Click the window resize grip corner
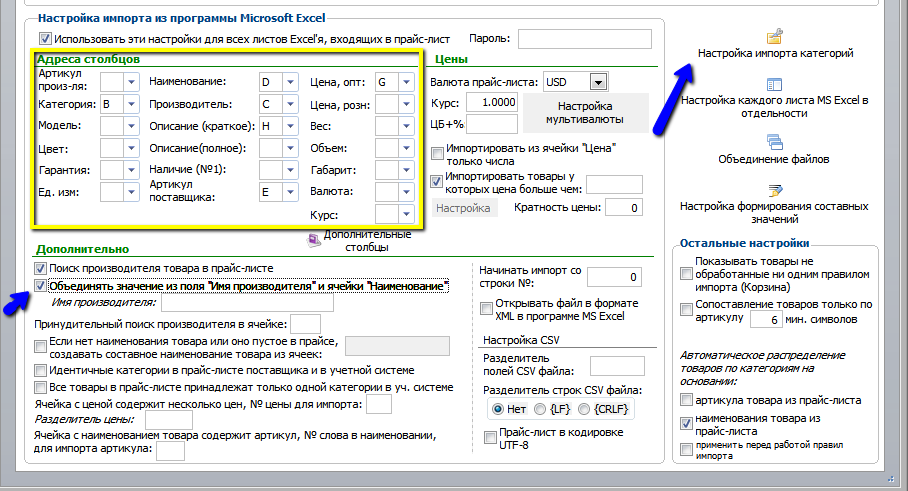The image size is (908, 491). point(889,479)
